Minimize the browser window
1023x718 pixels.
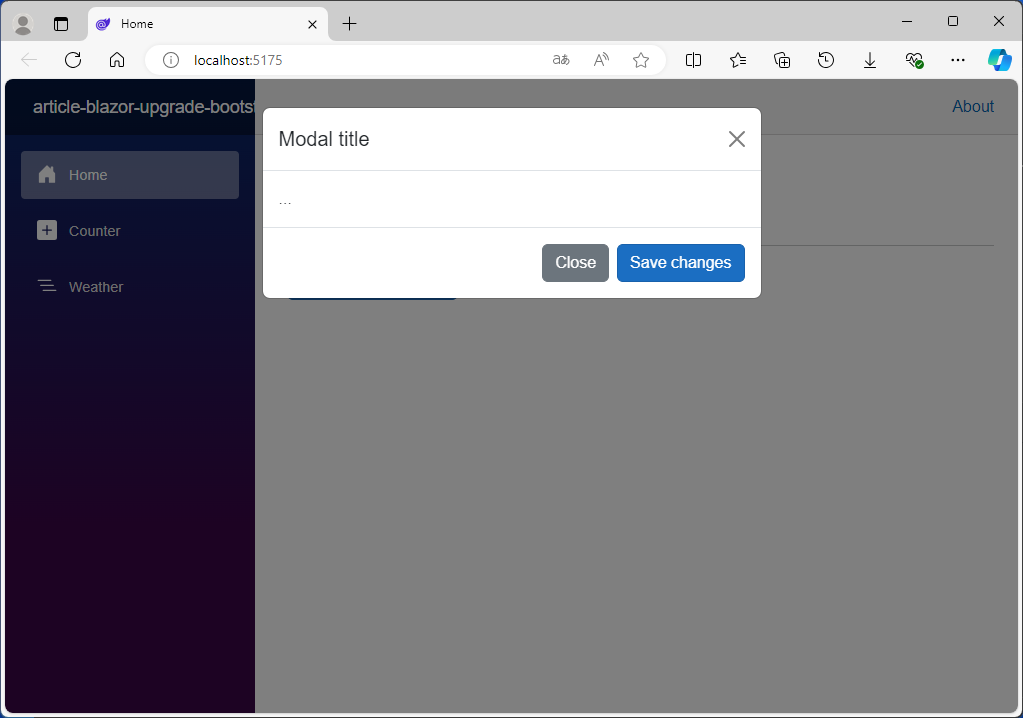[x=907, y=22]
